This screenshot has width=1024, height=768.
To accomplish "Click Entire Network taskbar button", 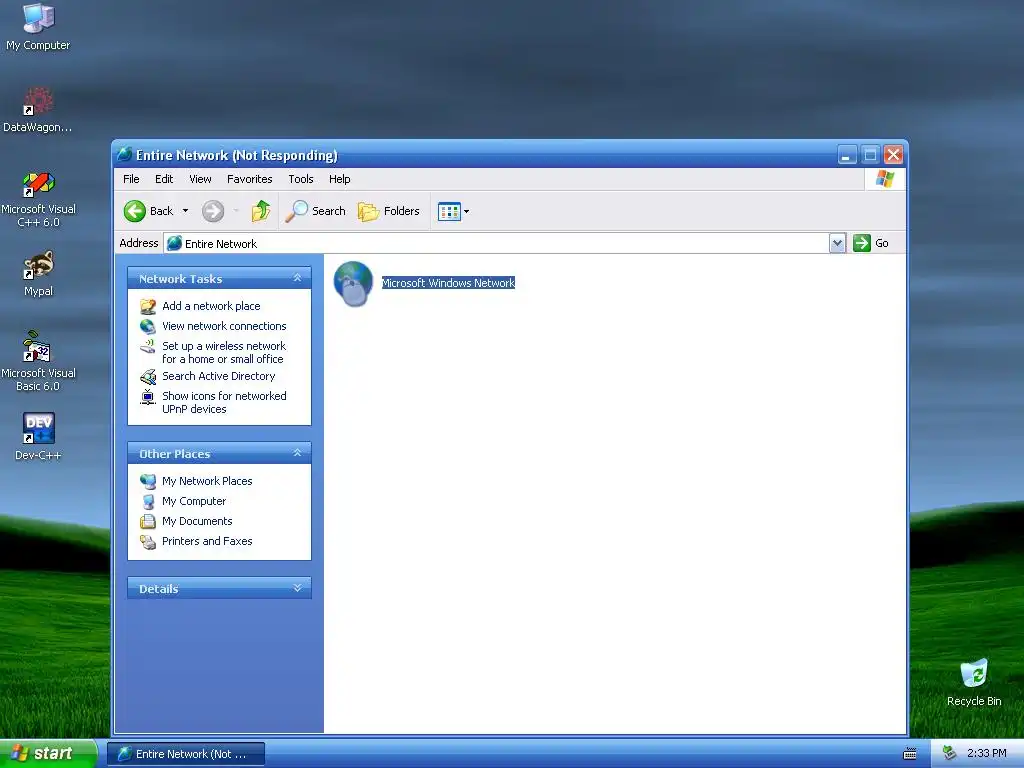I will click(186, 754).
